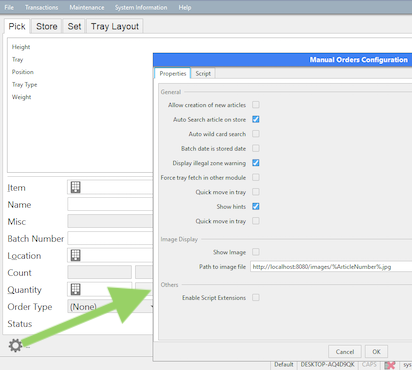Open the Order Type dropdown
Image resolution: width=412 pixels, height=370 pixels.
coord(110,306)
